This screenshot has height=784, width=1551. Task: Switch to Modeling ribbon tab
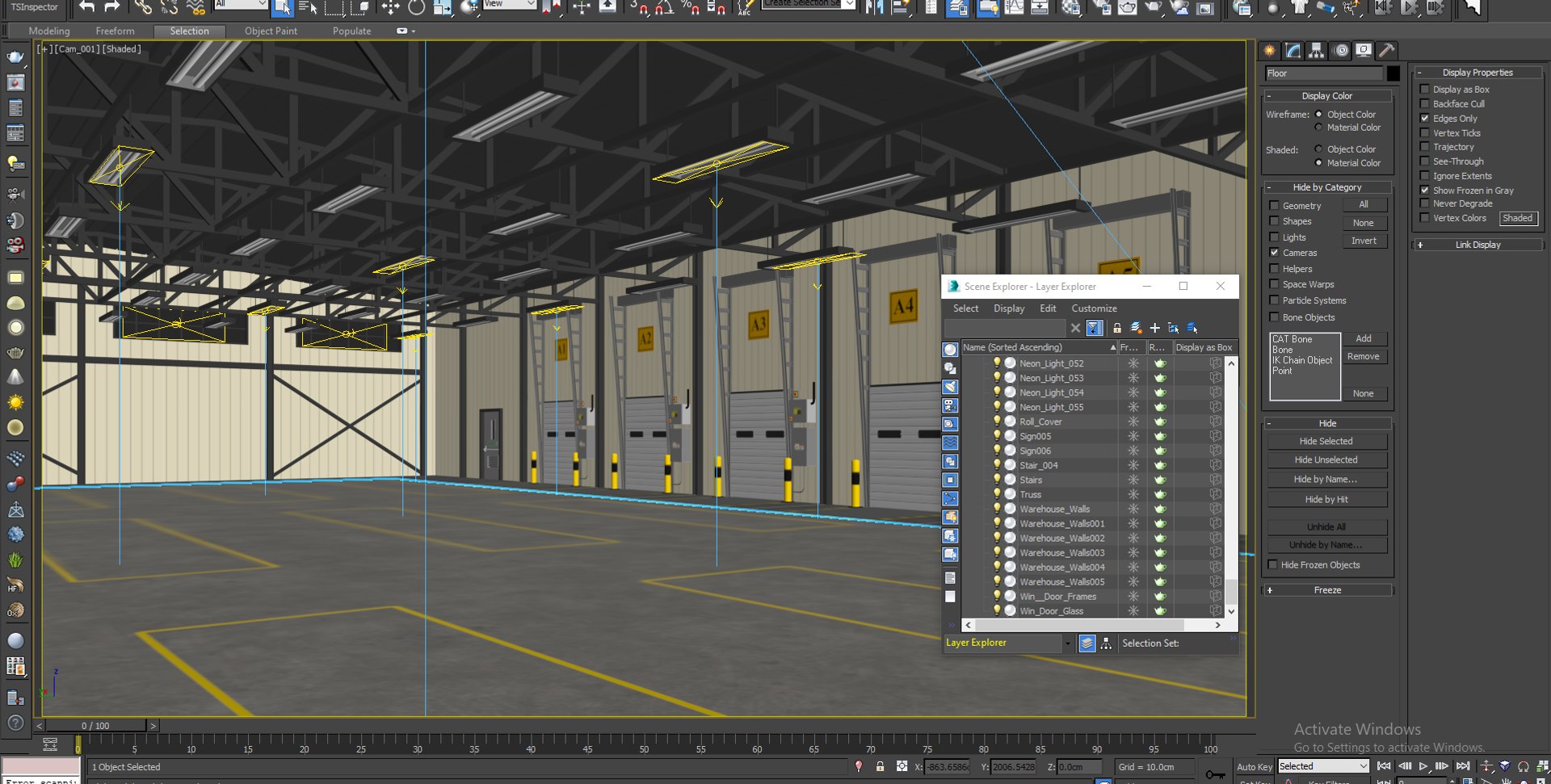coord(49,31)
